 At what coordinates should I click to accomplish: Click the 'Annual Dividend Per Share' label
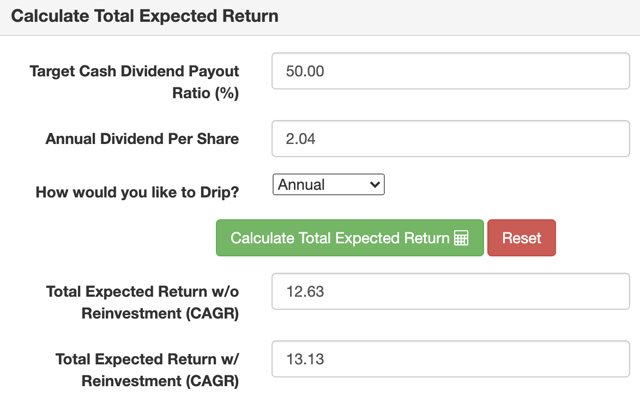tap(142, 139)
